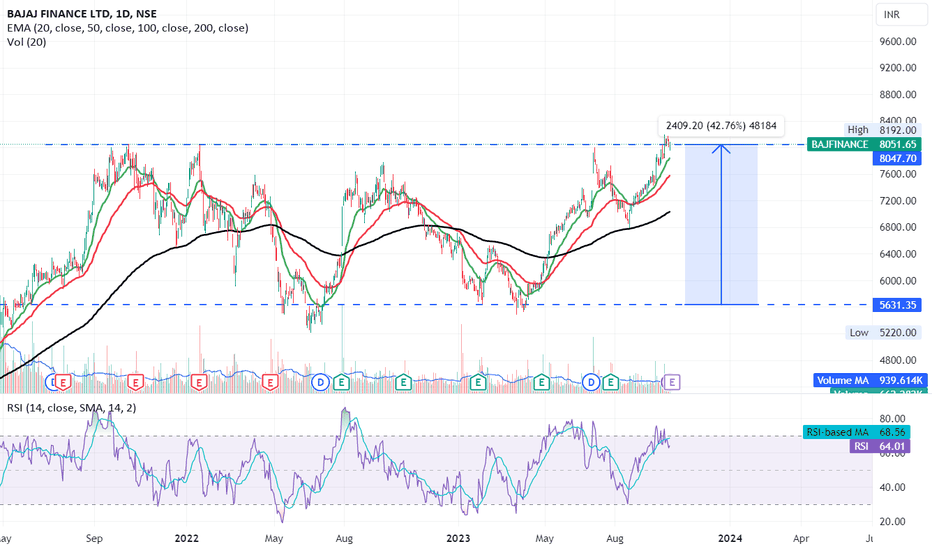932x550 pixels.
Task: Select the green earnings marker above May 2023
Action: [x=541, y=382]
